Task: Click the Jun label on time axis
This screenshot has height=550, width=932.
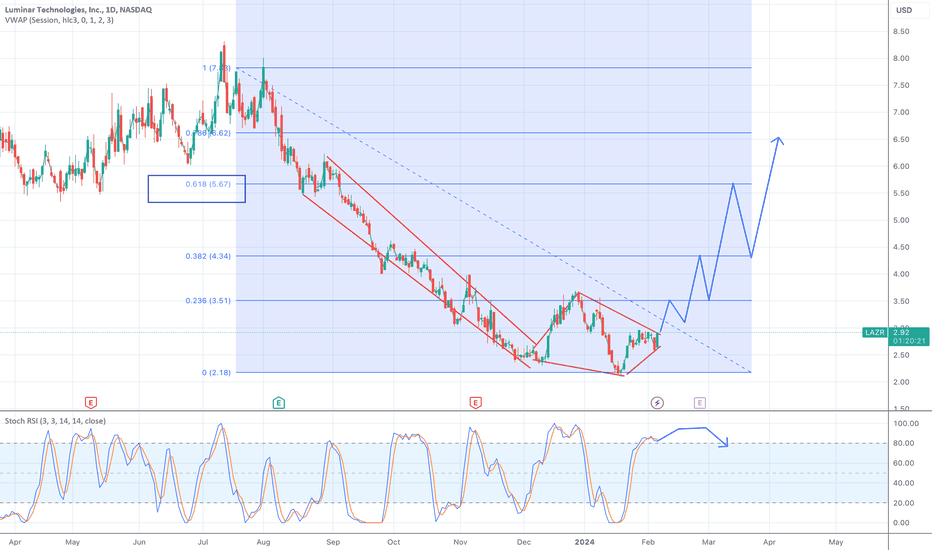Action: tap(139, 542)
